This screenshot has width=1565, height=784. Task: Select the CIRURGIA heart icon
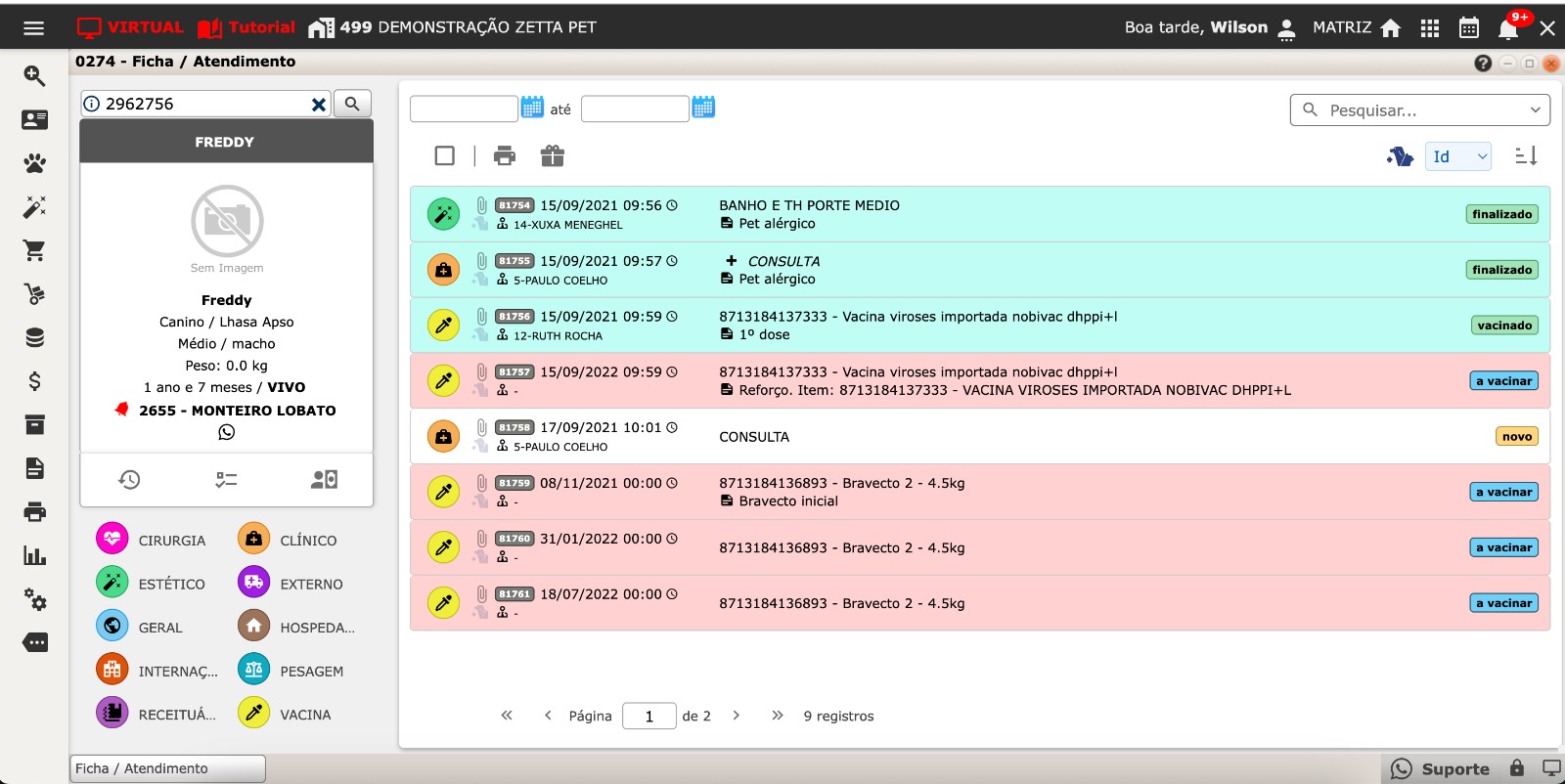[x=112, y=539]
